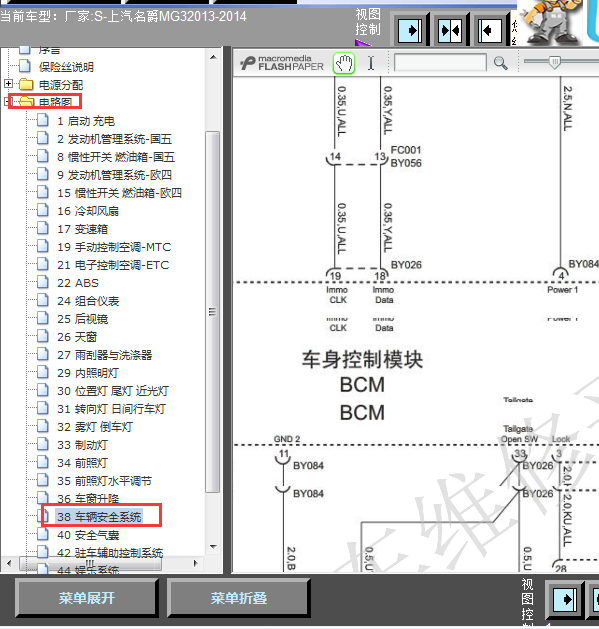The height and width of the screenshot is (629, 599).
Task: Open 31 转向灯 日间行车灯 diagram
Action: [x=112, y=409]
